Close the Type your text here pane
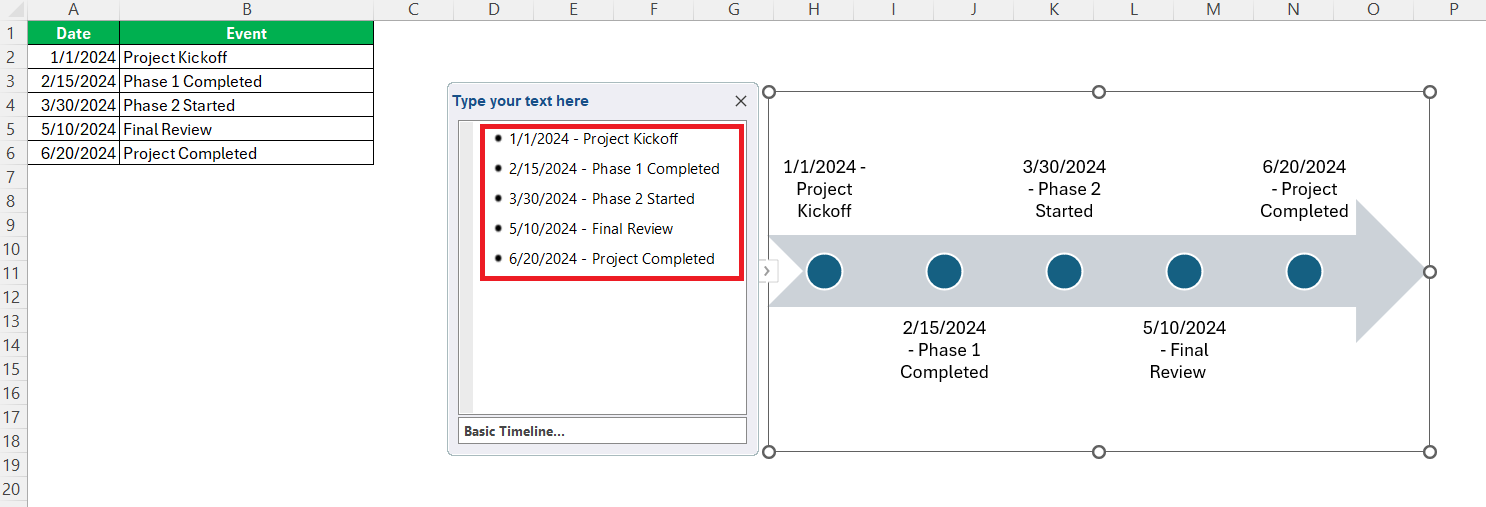The width and height of the screenshot is (1486, 507). click(741, 101)
